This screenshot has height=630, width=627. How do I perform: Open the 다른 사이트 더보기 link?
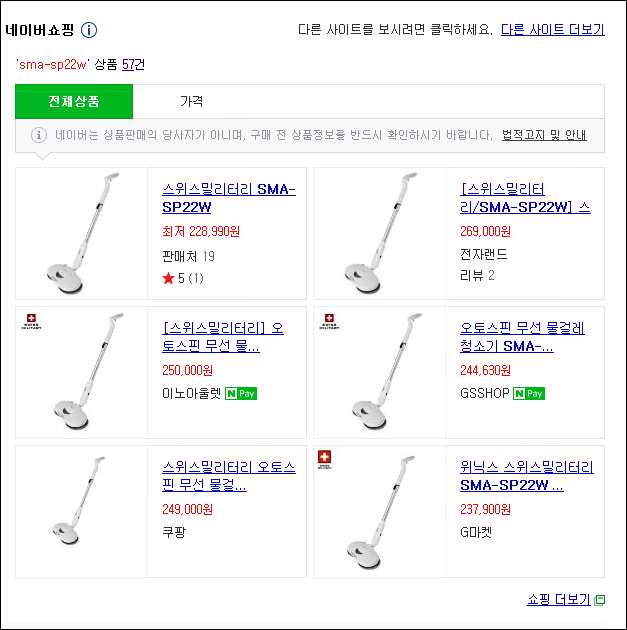553,30
